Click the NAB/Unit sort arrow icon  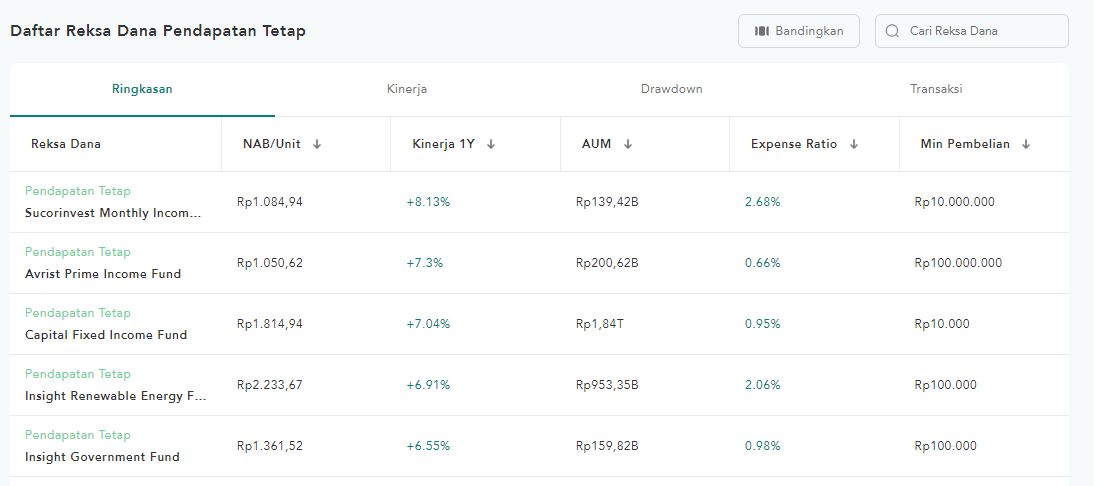click(317, 144)
